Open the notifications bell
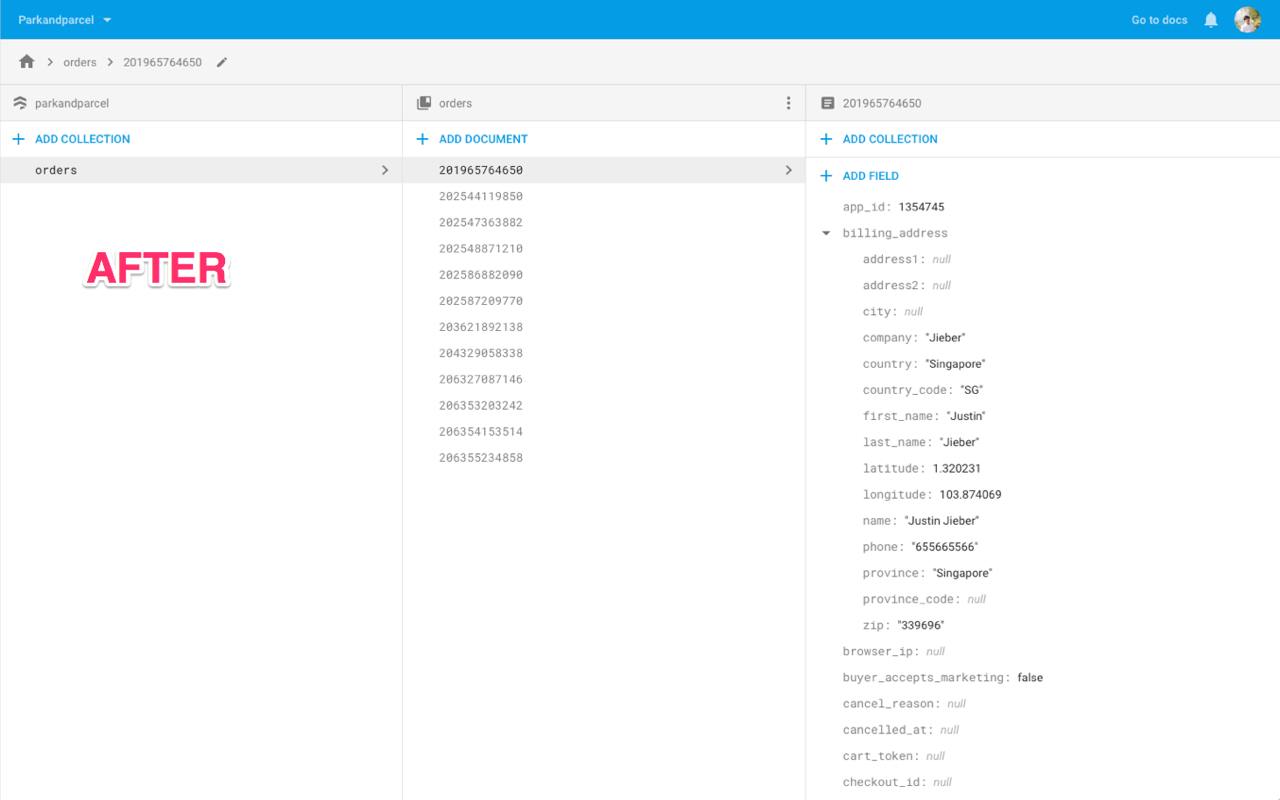 pyautogui.click(x=1210, y=19)
